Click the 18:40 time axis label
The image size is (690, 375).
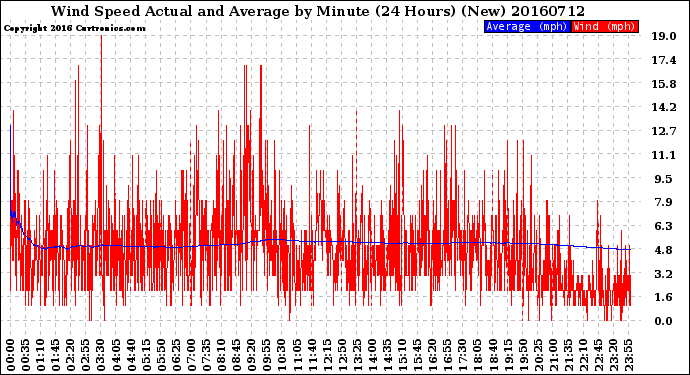[x=492, y=355]
